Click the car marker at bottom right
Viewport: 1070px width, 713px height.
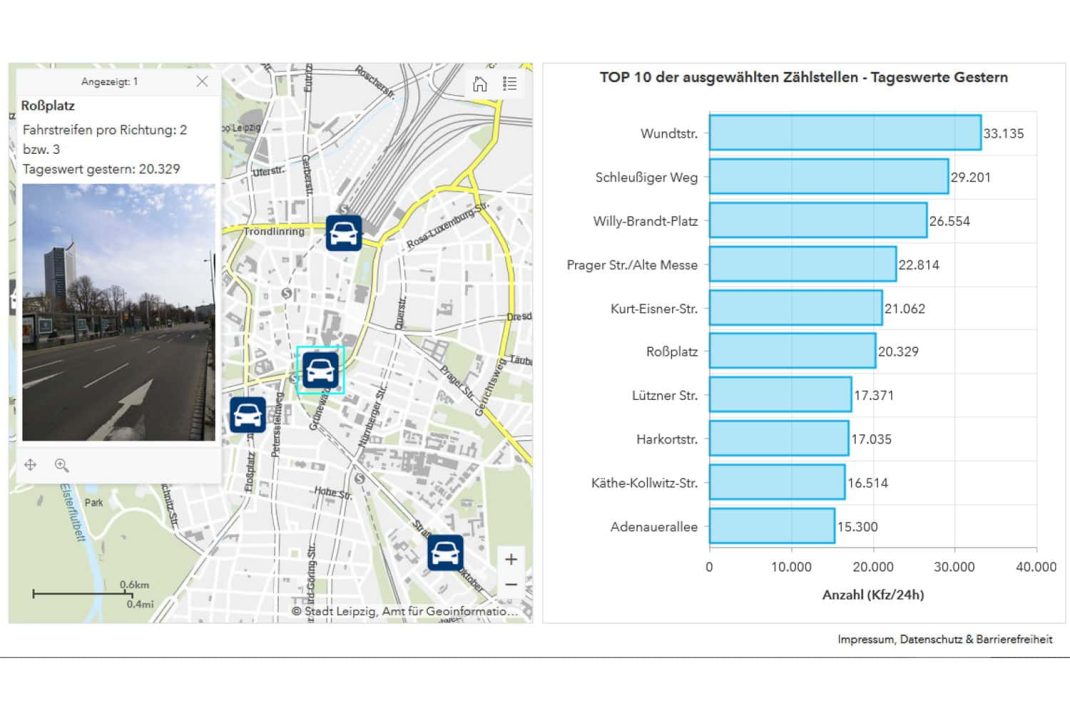tap(445, 552)
